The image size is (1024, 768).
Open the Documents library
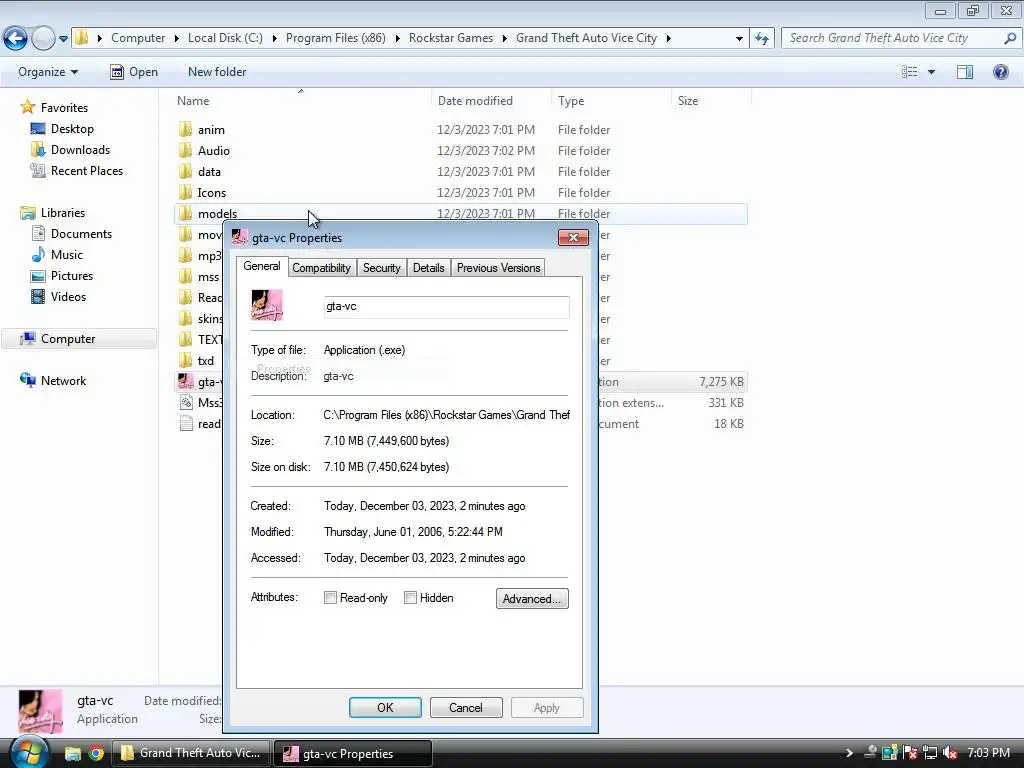pos(81,234)
